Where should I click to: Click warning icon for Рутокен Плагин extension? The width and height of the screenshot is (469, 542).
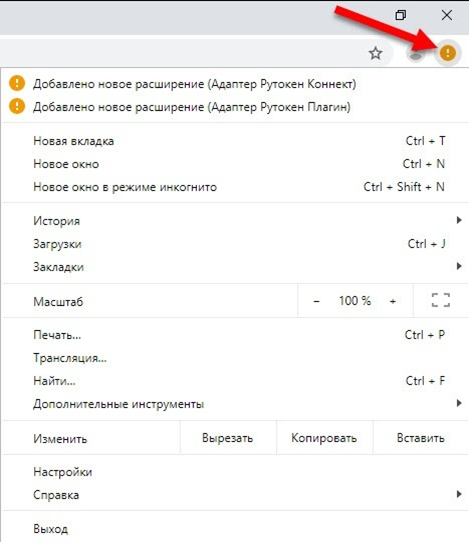pyautogui.click(x=17, y=106)
